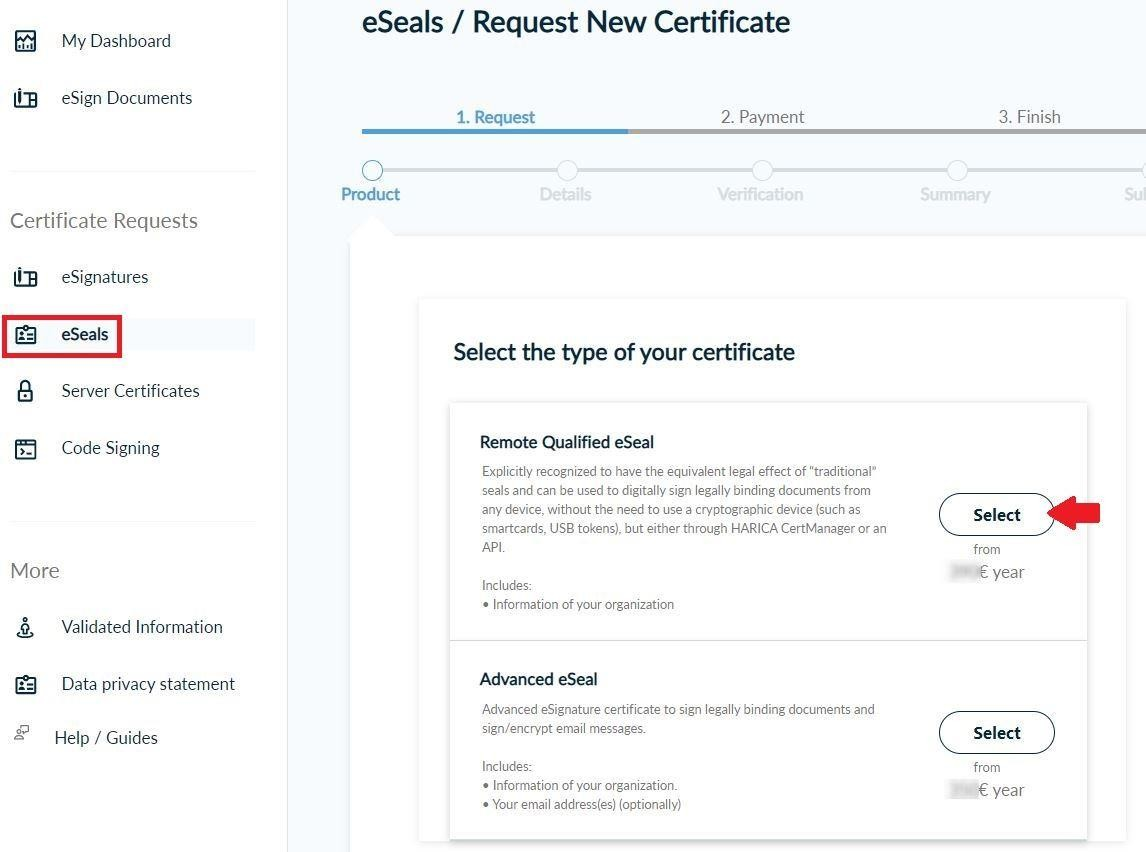Open Server Certificates via the padlock icon
Viewport: 1146px width, 852px height.
24,391
